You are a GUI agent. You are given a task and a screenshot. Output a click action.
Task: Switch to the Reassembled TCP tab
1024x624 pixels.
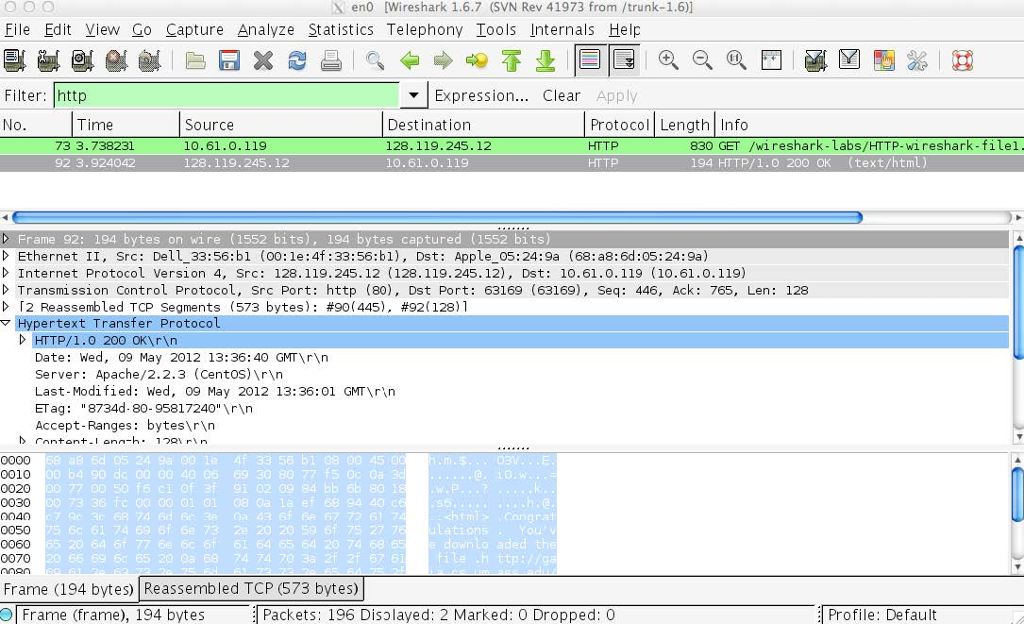coord(249,588)
